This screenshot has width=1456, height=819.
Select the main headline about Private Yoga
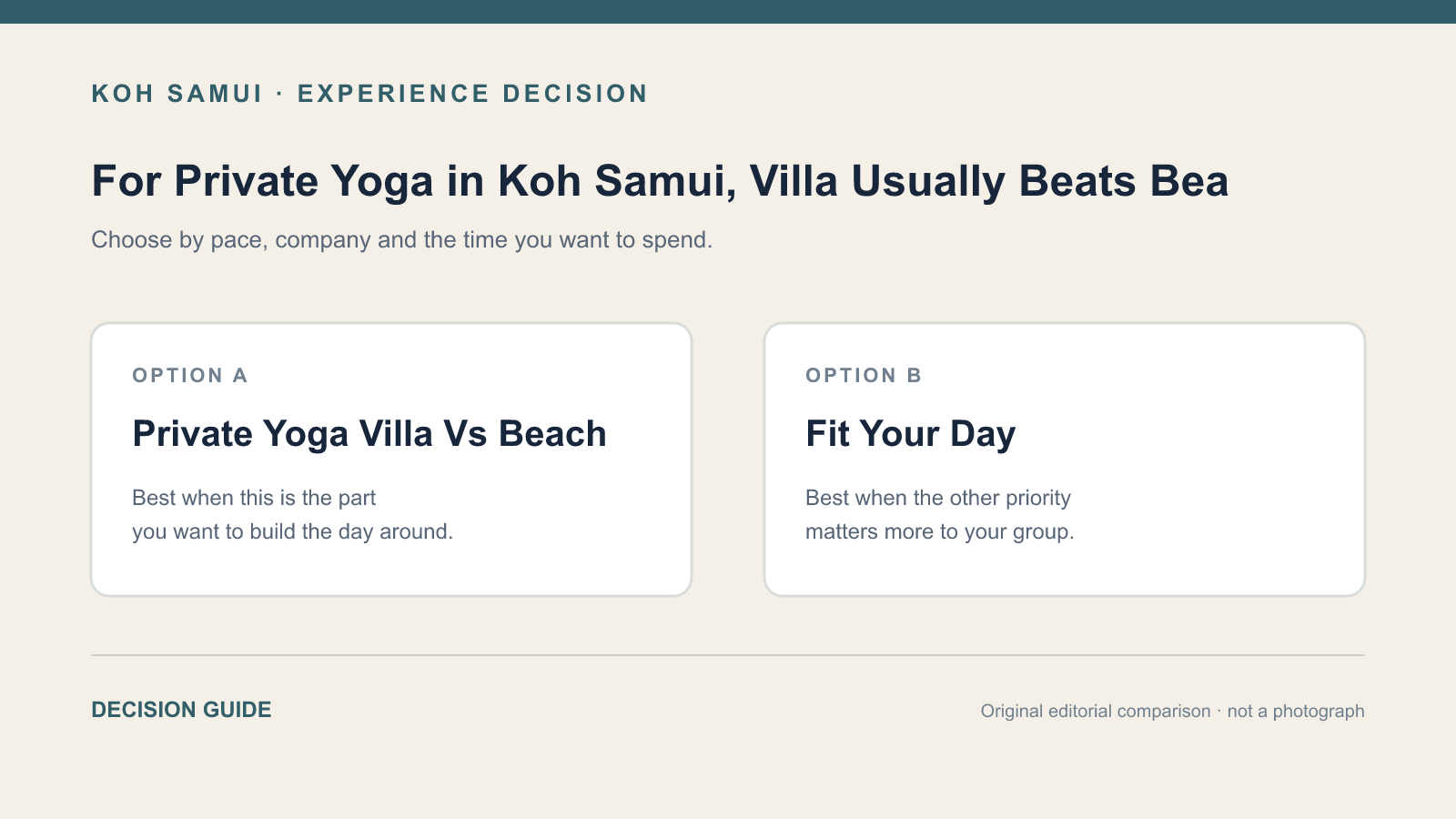660,181
